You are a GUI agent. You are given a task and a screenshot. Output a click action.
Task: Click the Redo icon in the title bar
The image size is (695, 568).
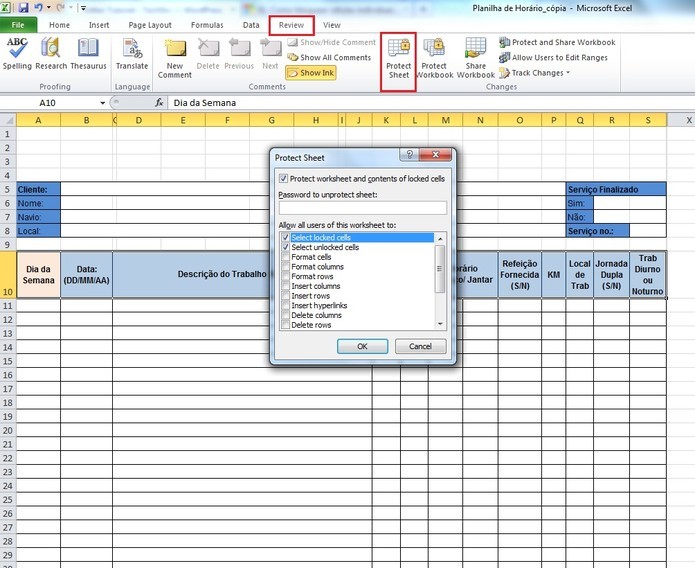click(61, 8)
